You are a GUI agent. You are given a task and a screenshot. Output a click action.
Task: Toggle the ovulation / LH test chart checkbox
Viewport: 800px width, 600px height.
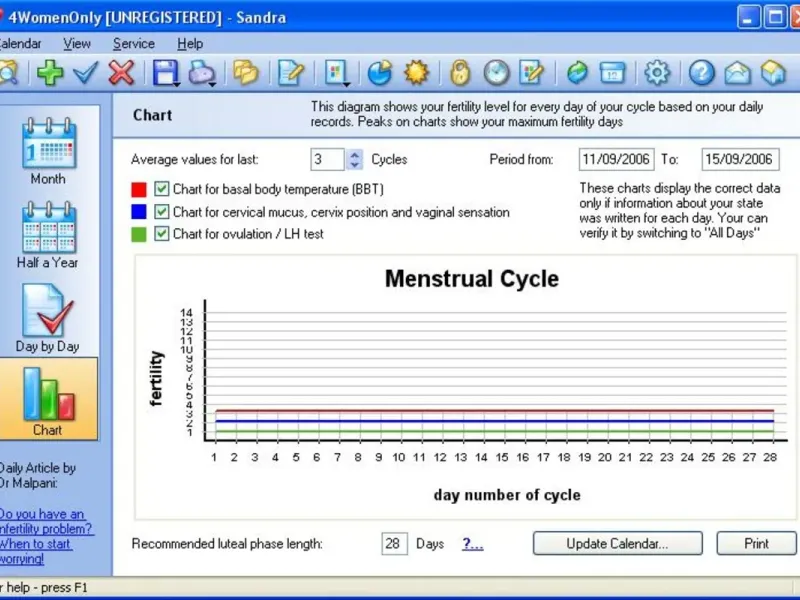pyautogui.click(x=161, y=234)
